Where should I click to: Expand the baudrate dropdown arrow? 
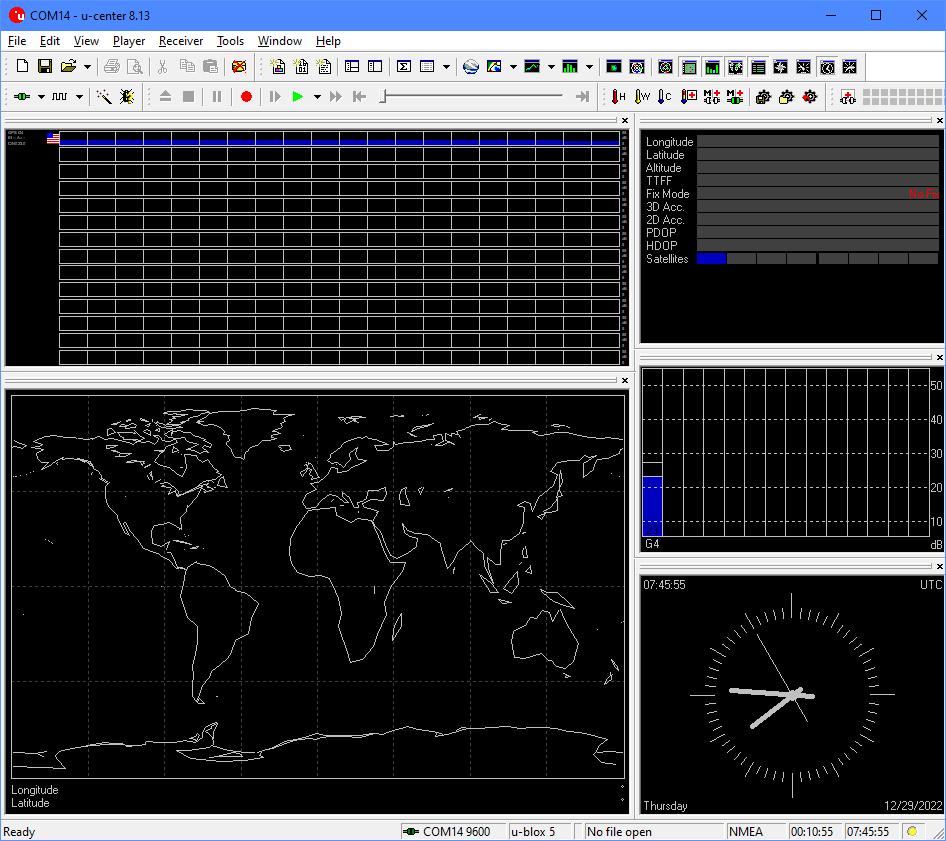click(x=79, y=97)
